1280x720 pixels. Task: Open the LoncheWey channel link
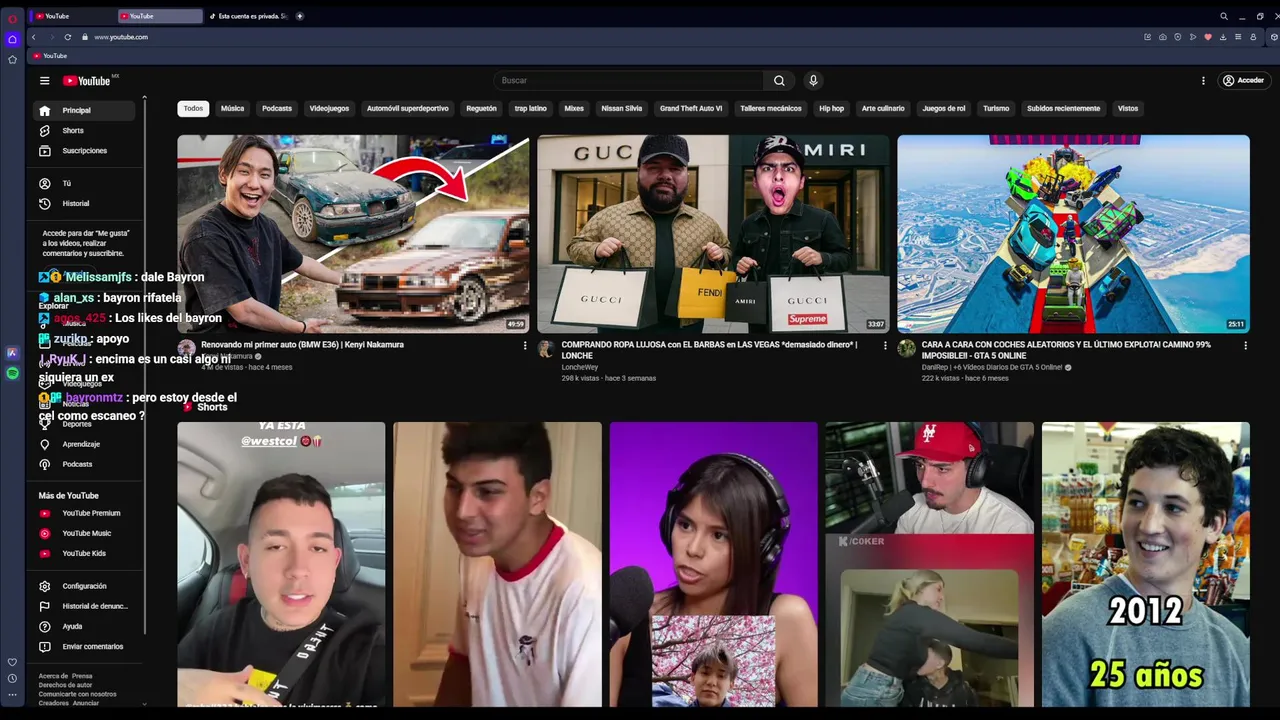(x=580, y=367)
